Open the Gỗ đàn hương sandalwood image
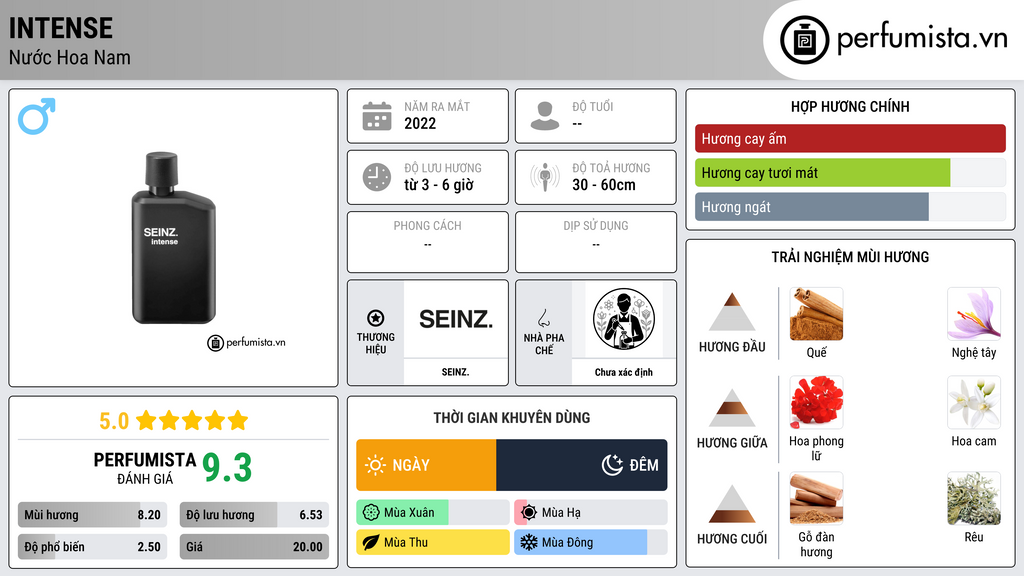 [x=816, y=498]
